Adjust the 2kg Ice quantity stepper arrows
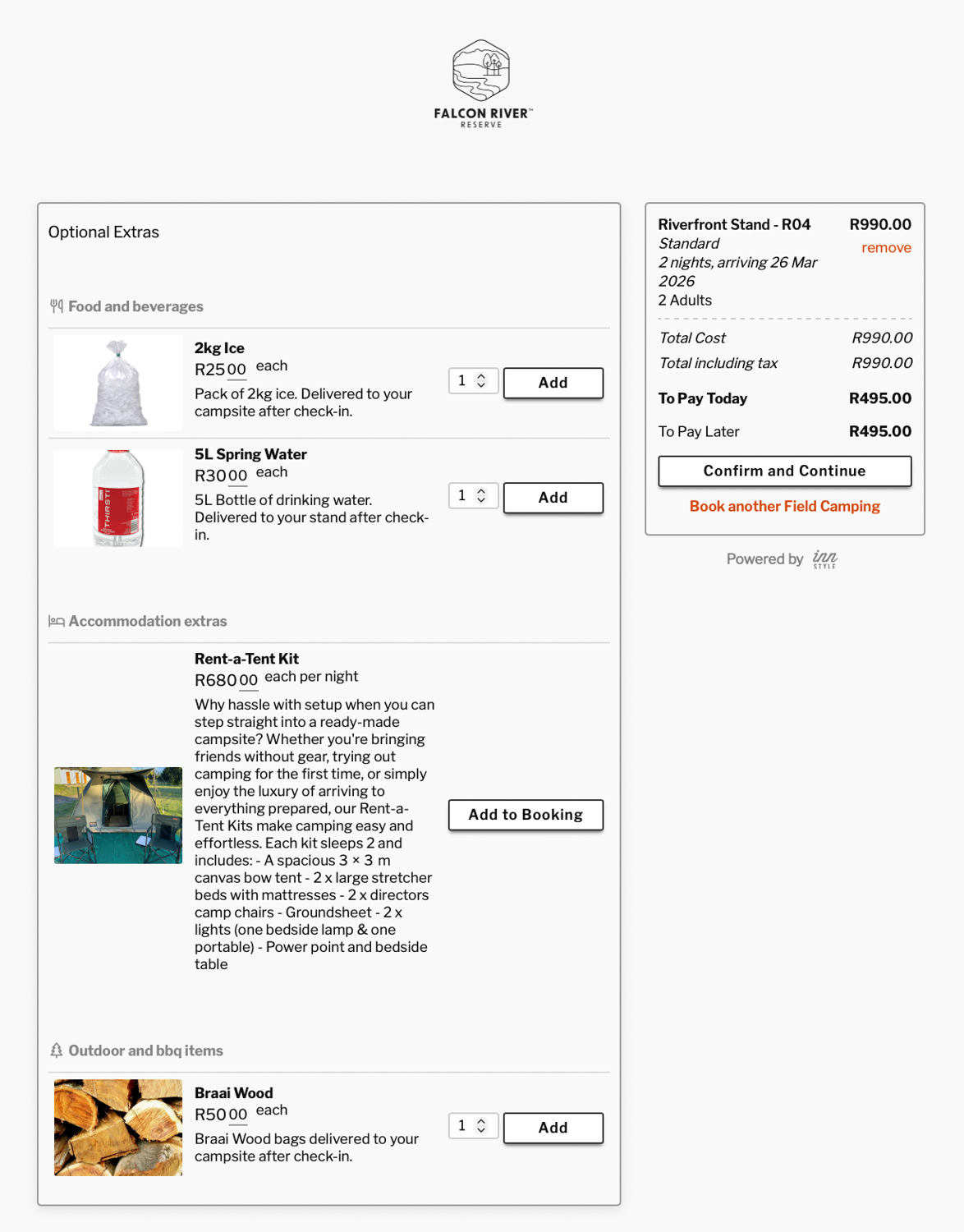Screen dimensions: 964x1232 click(x=481, y=381)
